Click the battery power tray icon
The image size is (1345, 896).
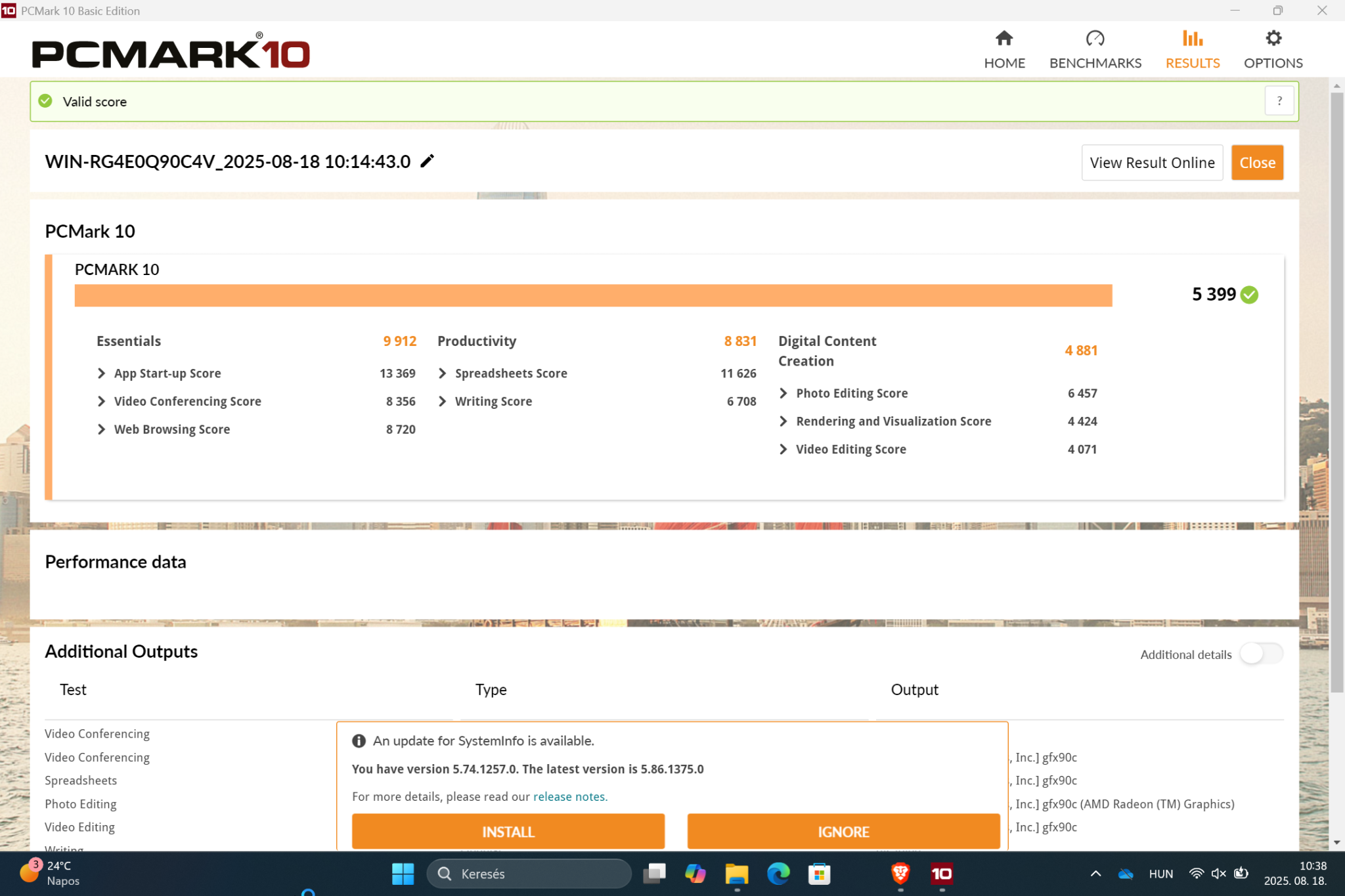[x=1241, y=874]
